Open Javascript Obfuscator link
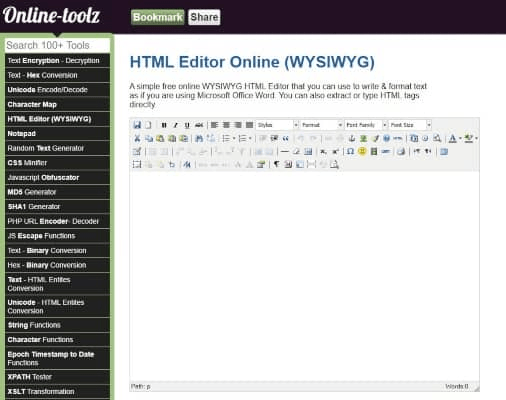The height and width of the screenshot is (400, 506). pyautogui.click(x=57, y=178)
